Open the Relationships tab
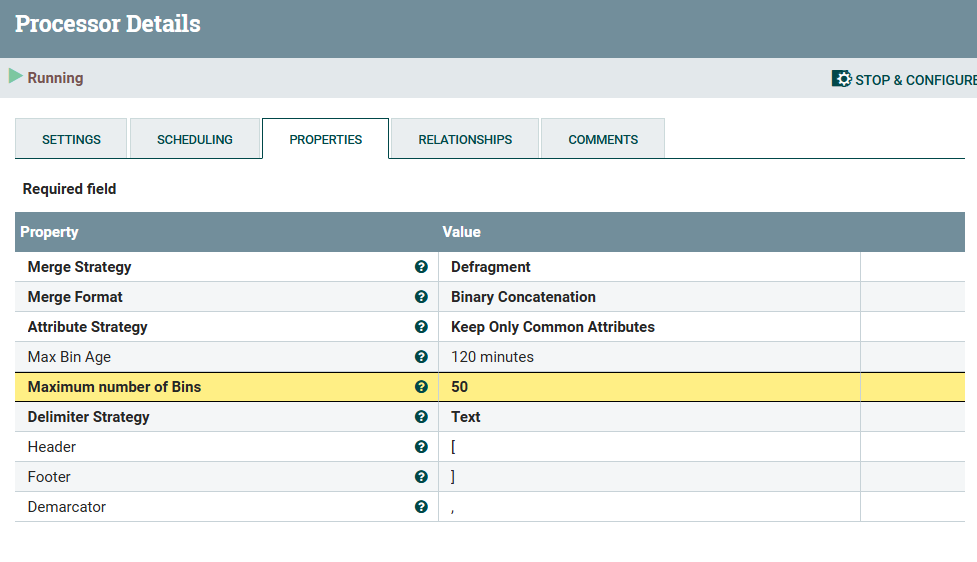Image resolution: width=977 pixels, height=562 pixels. coord(465,138)
